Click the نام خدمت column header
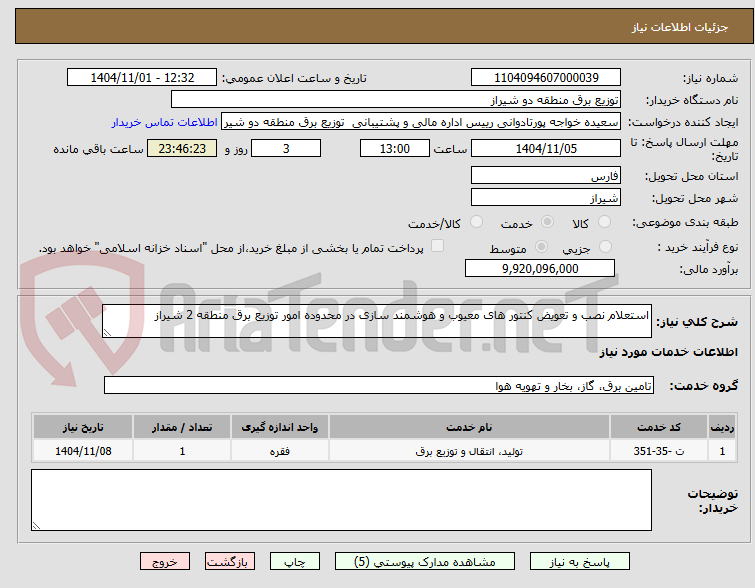The height and width of the screenshot is (588, 755). coord(469,427)
